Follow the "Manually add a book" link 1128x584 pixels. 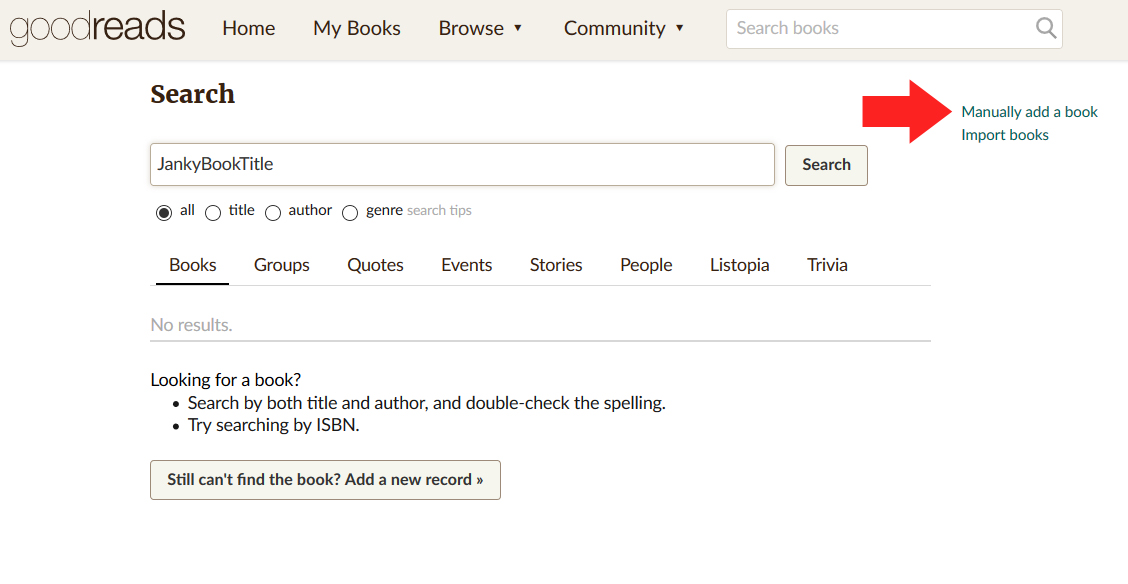point(1029,112)
